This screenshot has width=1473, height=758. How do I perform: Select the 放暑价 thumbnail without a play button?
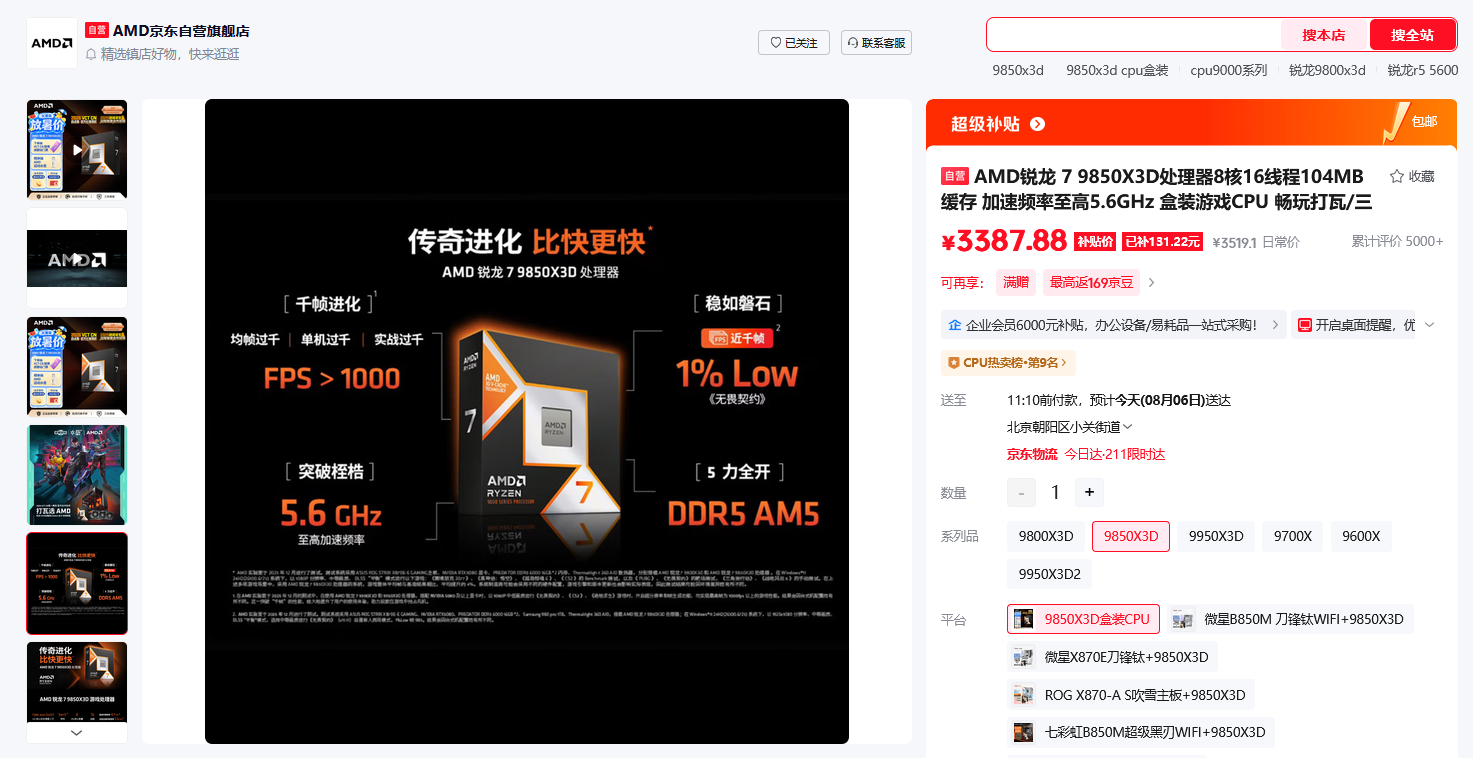(77, 366)
